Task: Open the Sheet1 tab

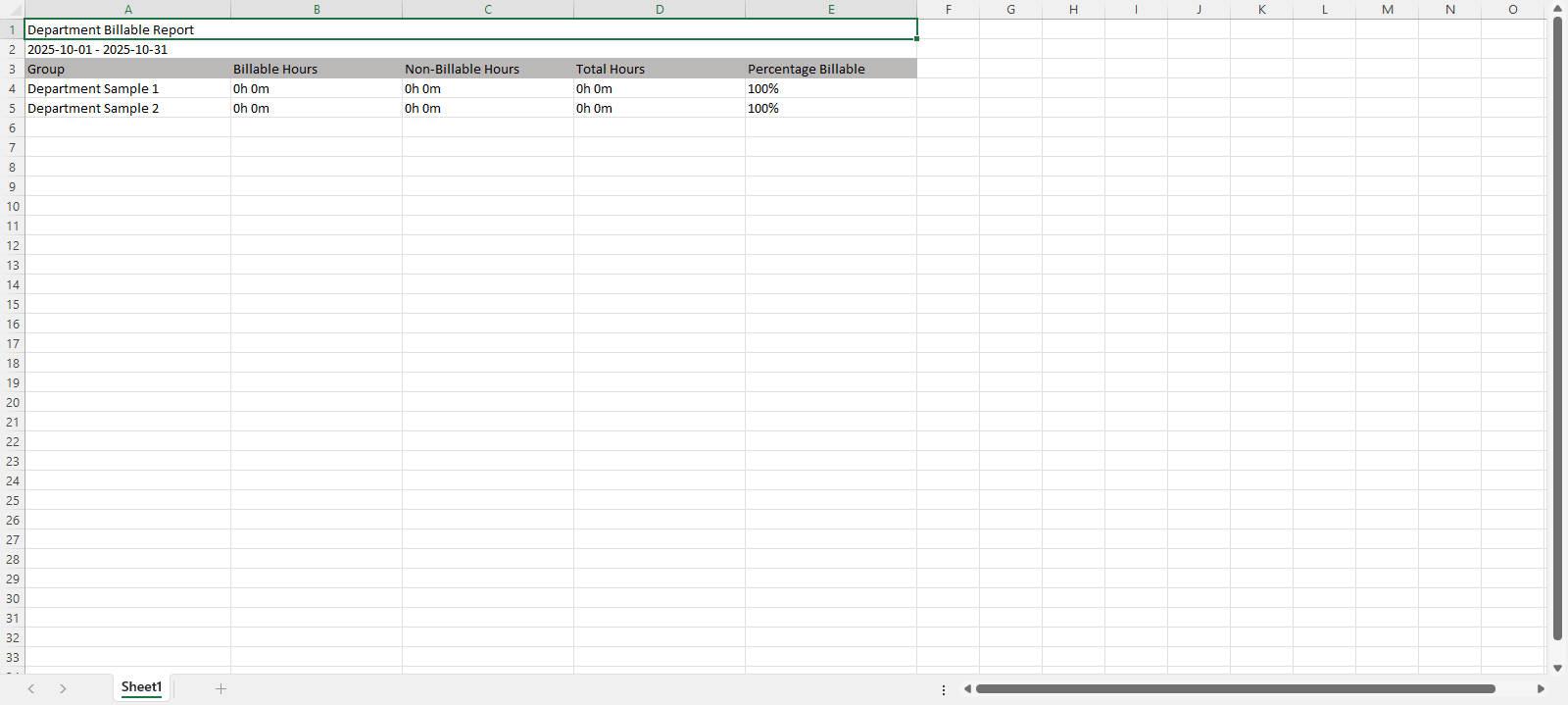Action: click(141, 687)
